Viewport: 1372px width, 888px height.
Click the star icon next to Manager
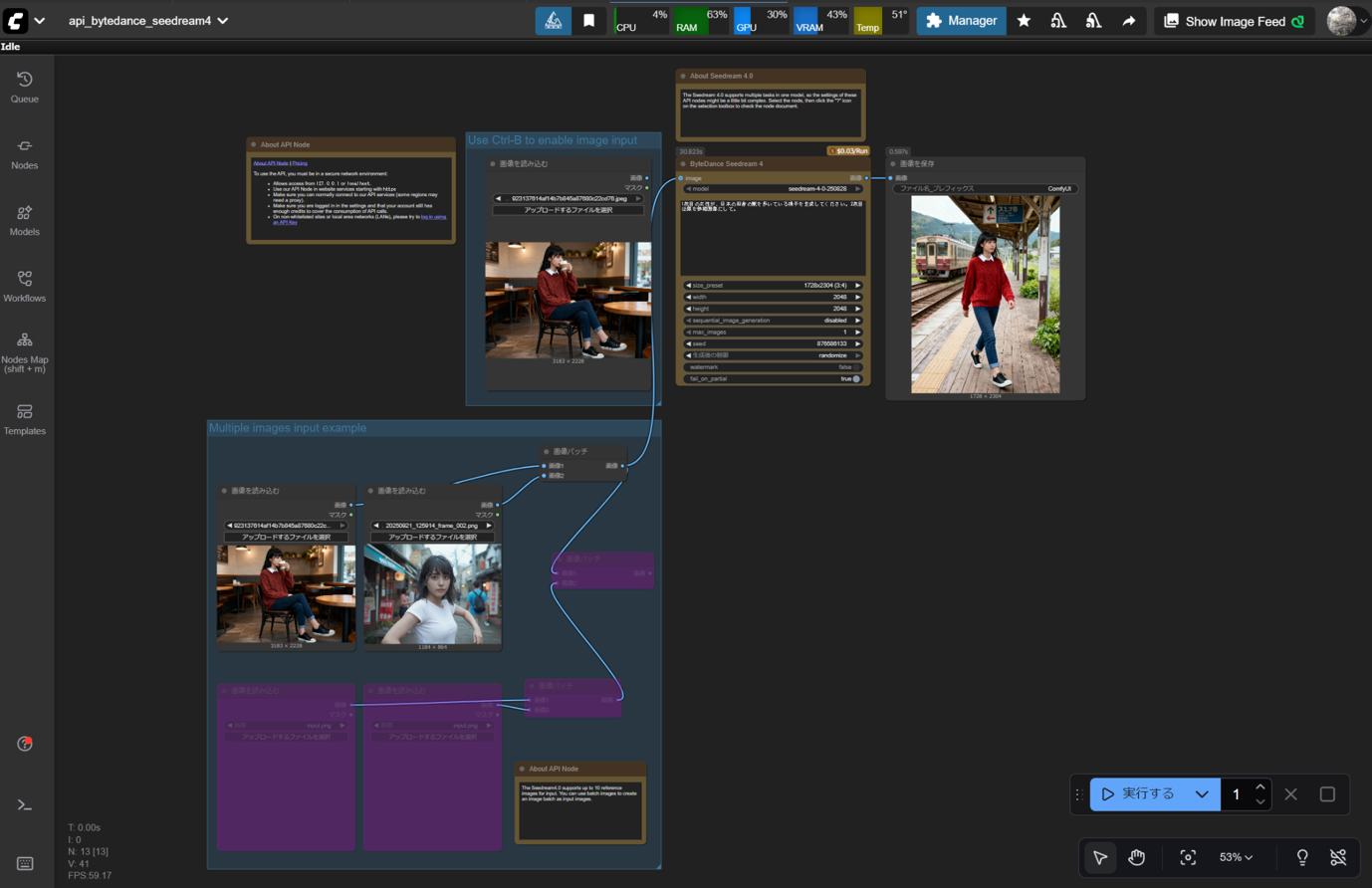[x=1024, y=21]
